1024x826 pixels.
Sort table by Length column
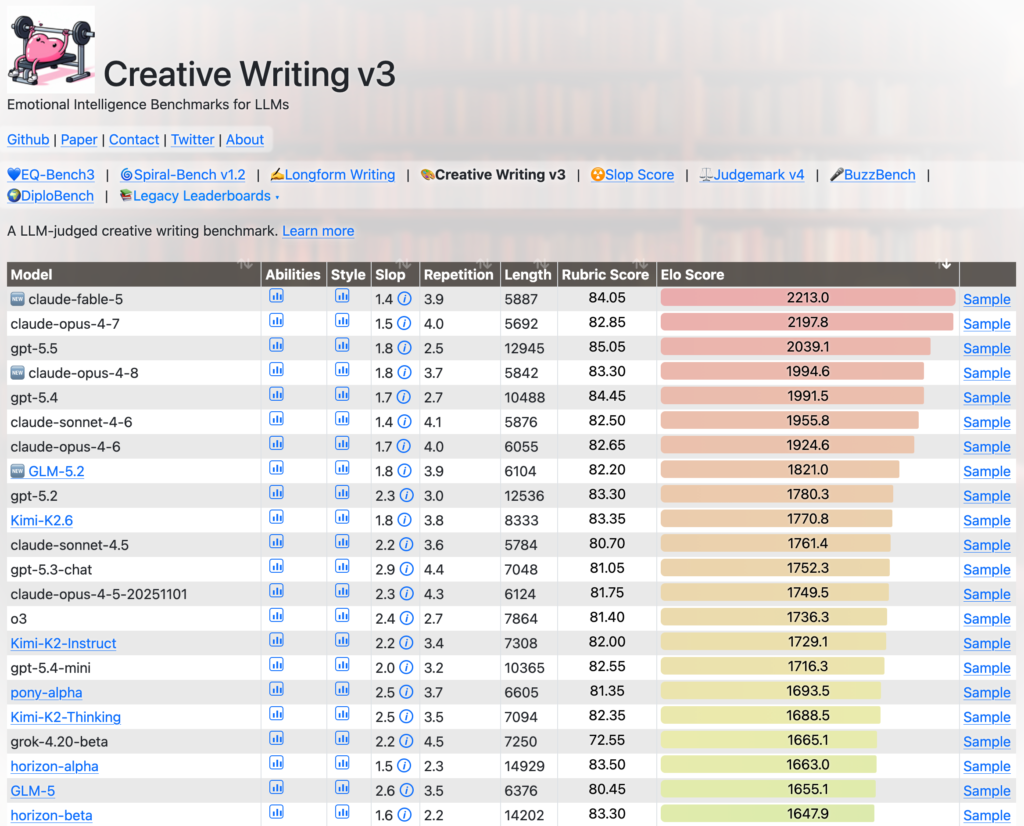tap(528, 274)
